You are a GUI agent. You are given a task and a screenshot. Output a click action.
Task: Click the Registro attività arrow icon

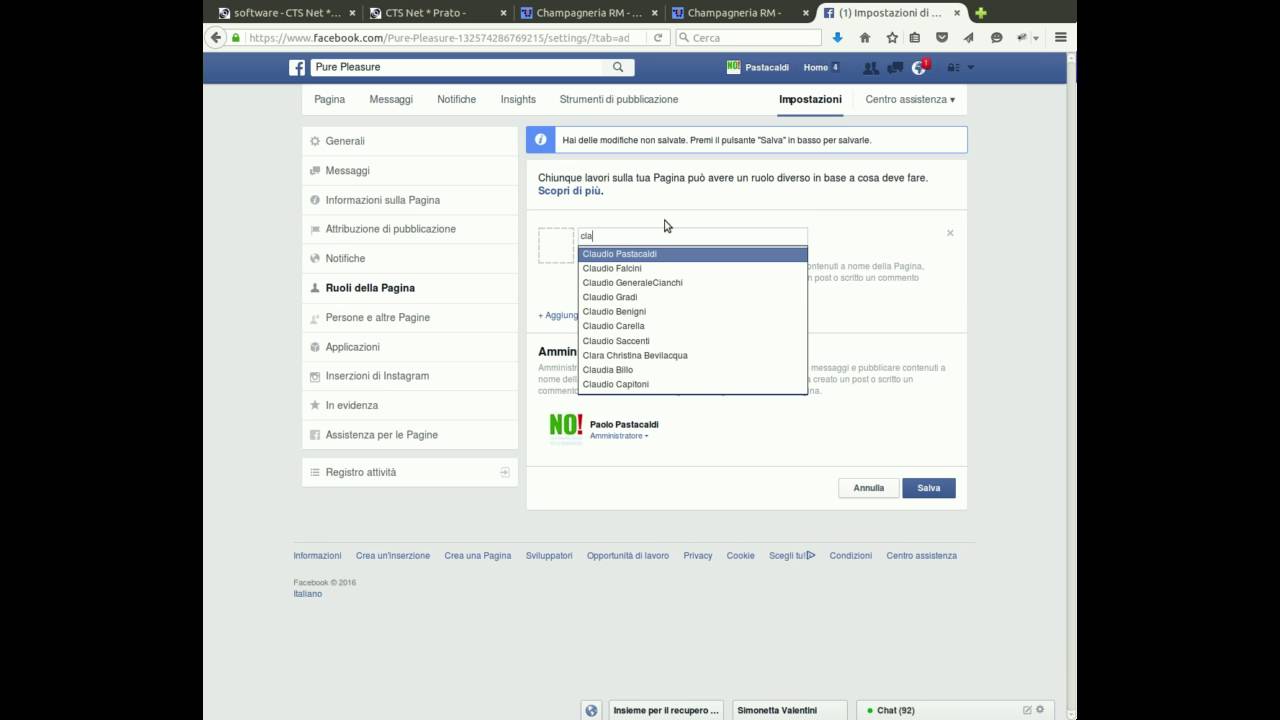click(505, 472)
